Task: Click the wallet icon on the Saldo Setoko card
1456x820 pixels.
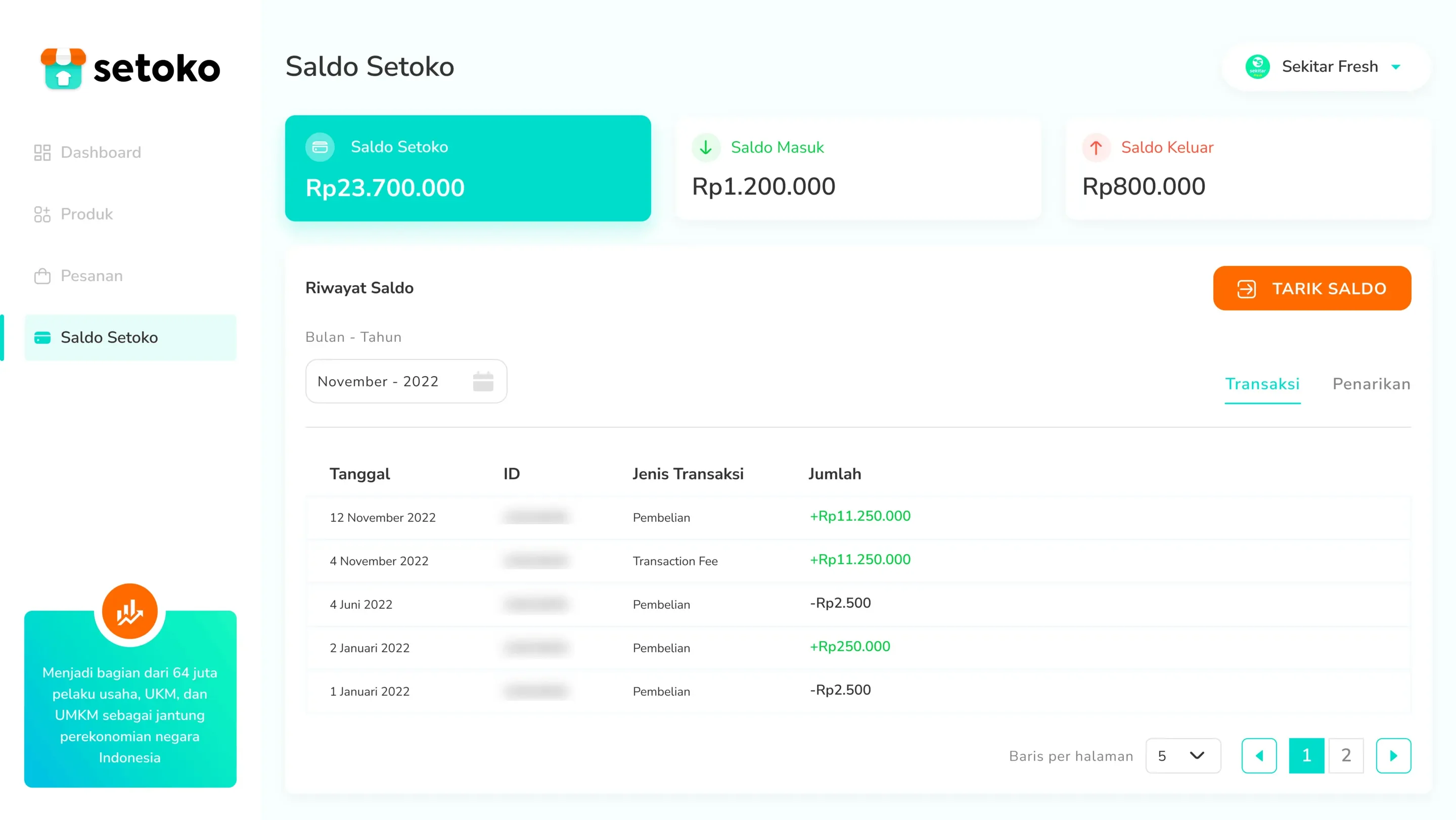Action: [320, 147]
